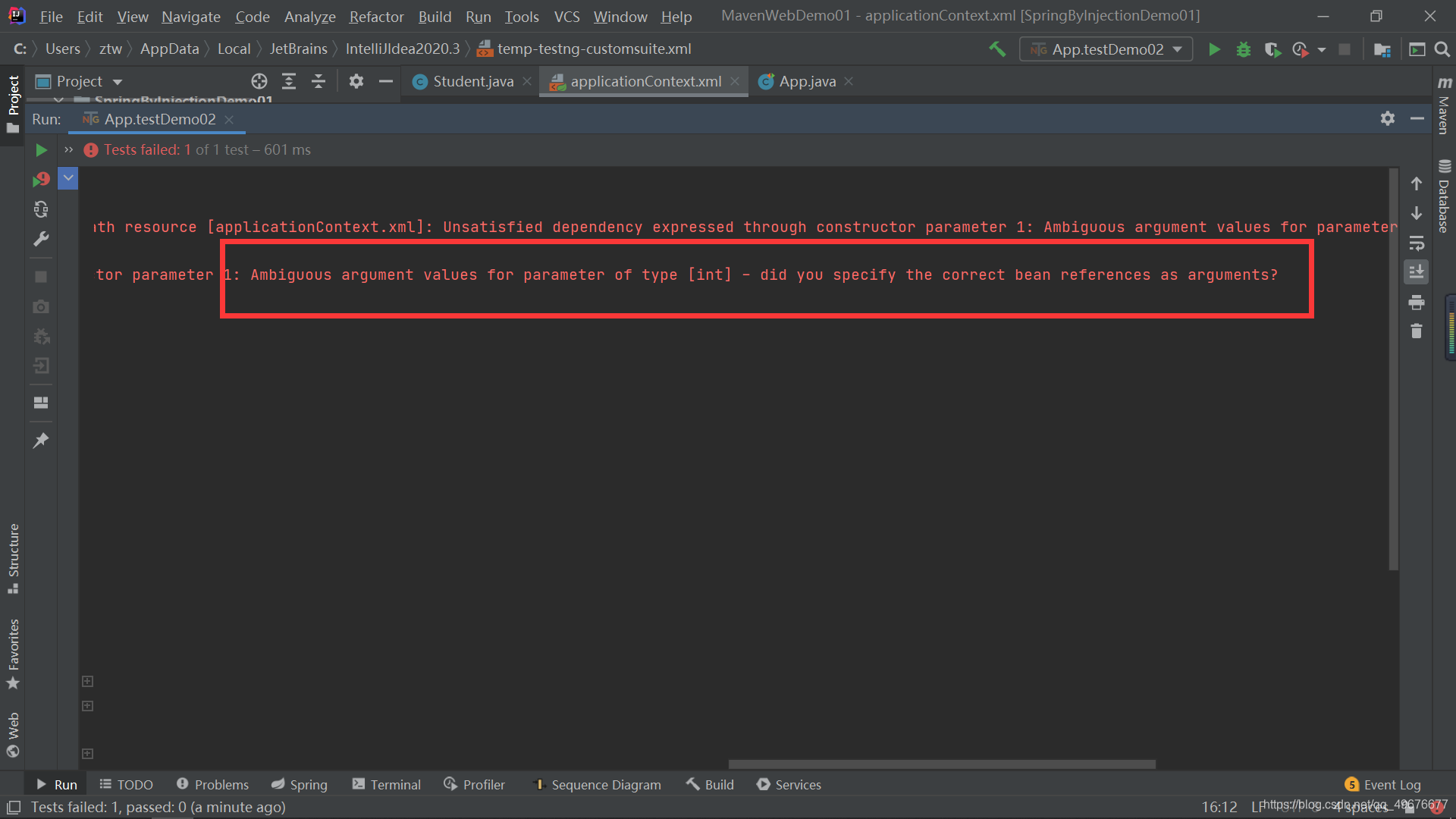Toggle auto-test rerun icon
Screen dimensions: 1456x819
[x=41, y=209]
